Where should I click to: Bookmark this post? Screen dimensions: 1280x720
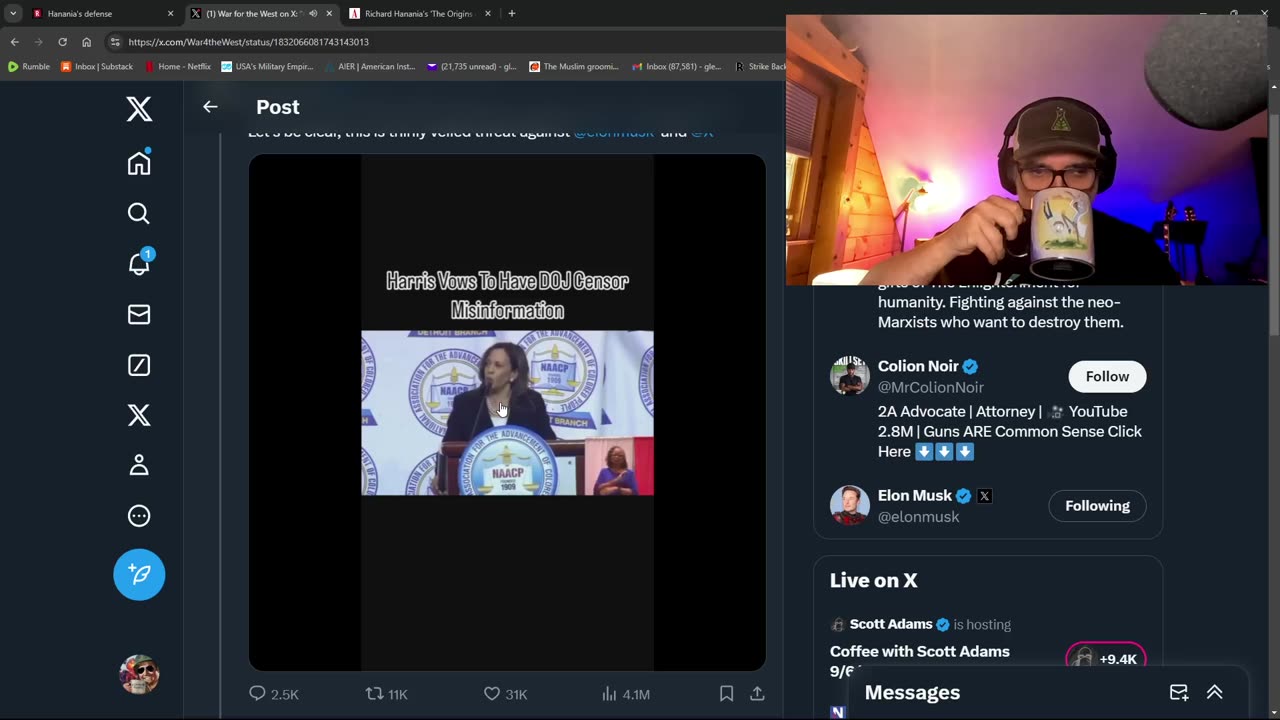[x=727, y=693]
